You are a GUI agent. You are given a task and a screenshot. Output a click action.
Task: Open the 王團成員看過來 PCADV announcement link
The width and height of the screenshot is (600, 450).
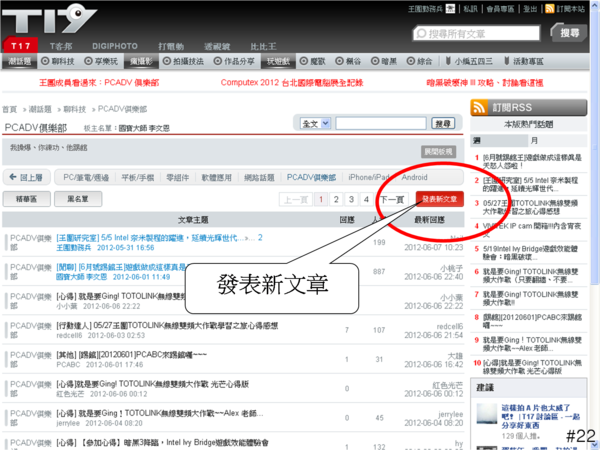[99, 83]
